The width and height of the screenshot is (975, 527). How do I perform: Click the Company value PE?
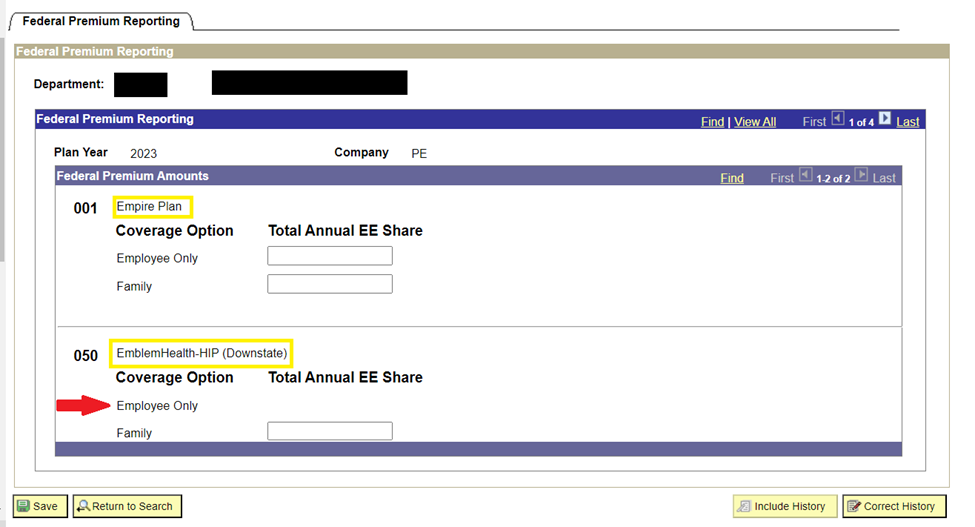pyautogui.click(x=419, y=154)
